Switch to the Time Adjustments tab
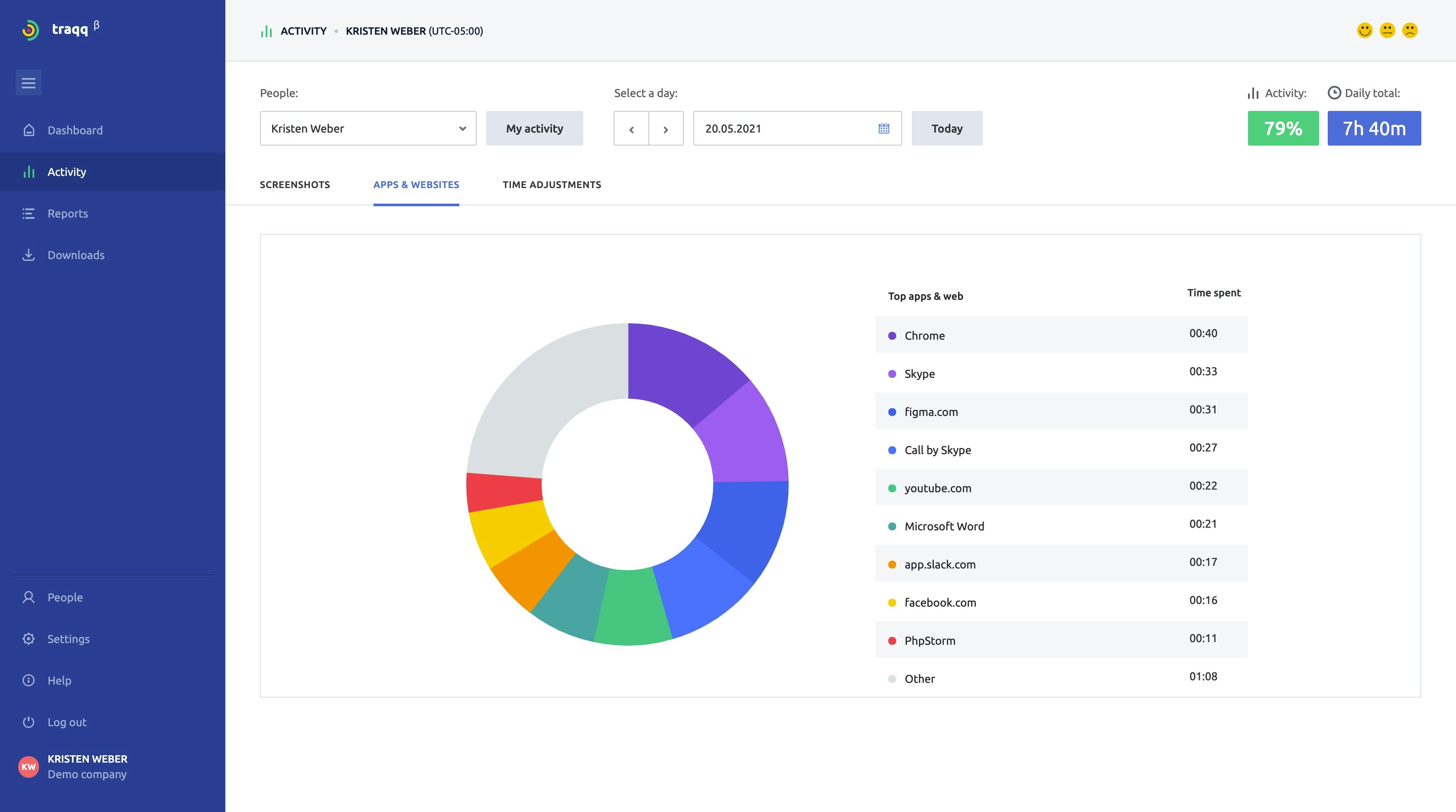The width and height of the screenshot is (1456, 812). coord(552,185)
